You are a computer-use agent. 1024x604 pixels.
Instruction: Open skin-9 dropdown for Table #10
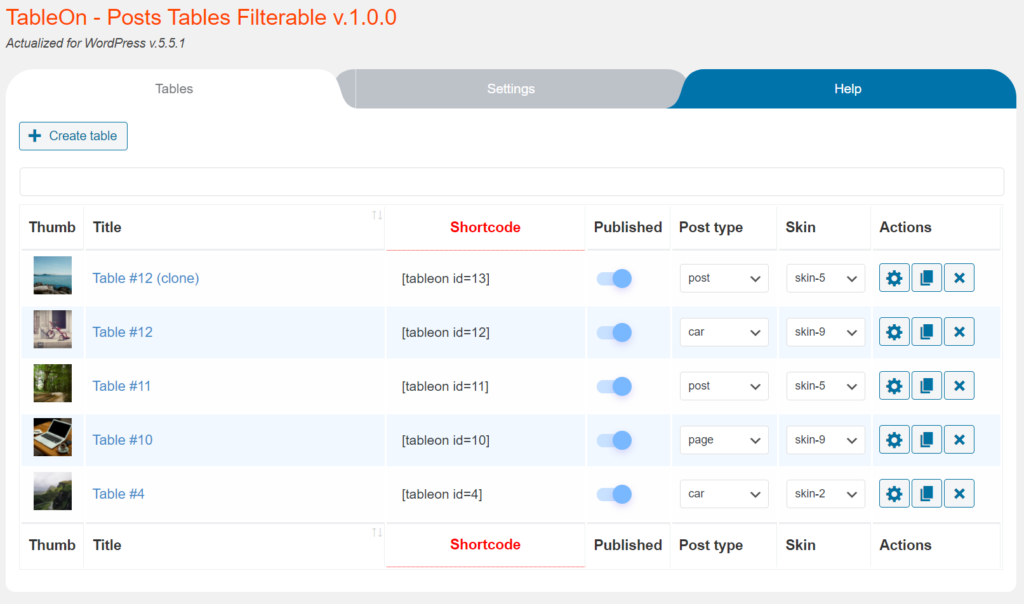point(825,439)
